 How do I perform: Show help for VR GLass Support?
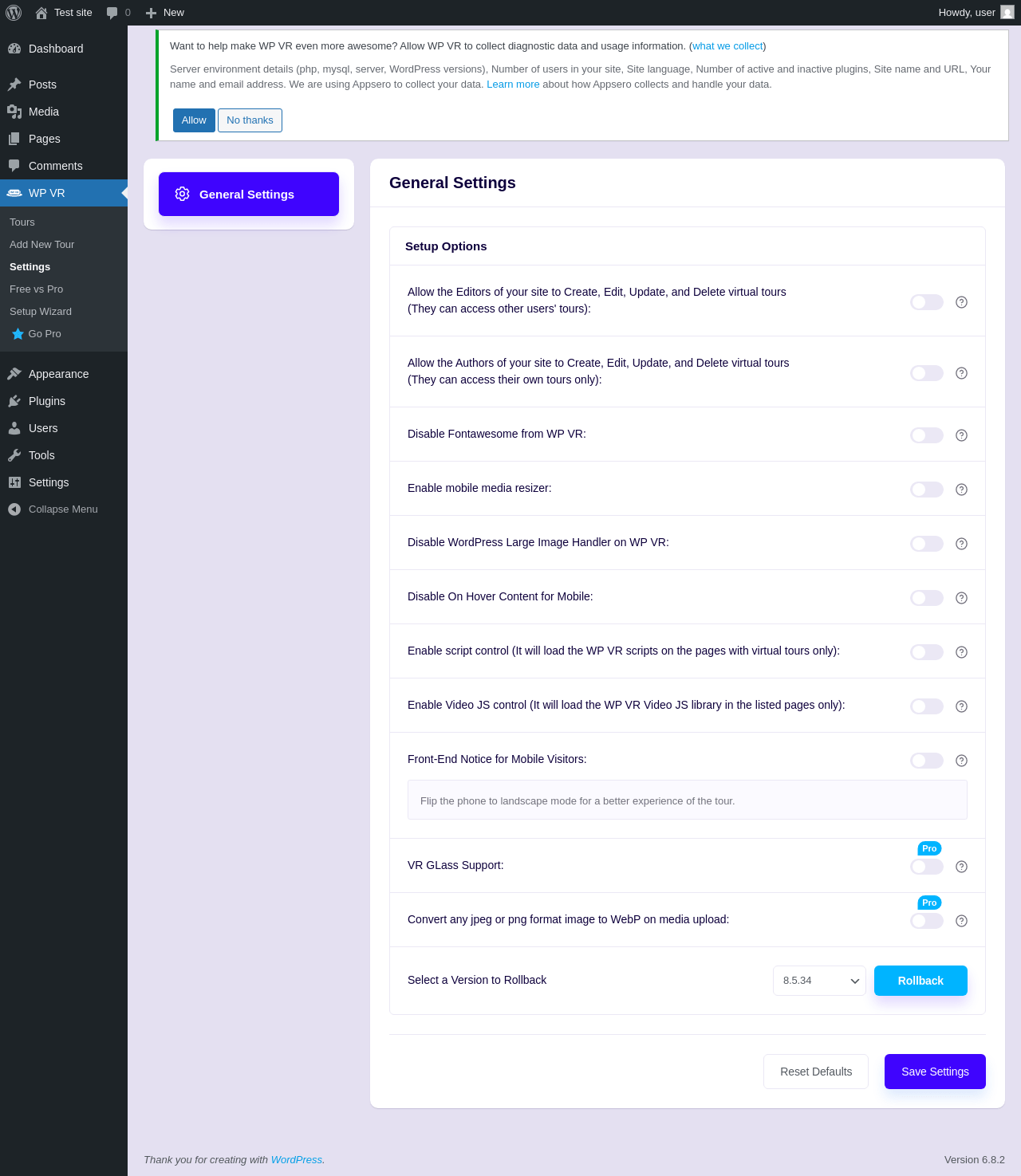click(961, 867)
